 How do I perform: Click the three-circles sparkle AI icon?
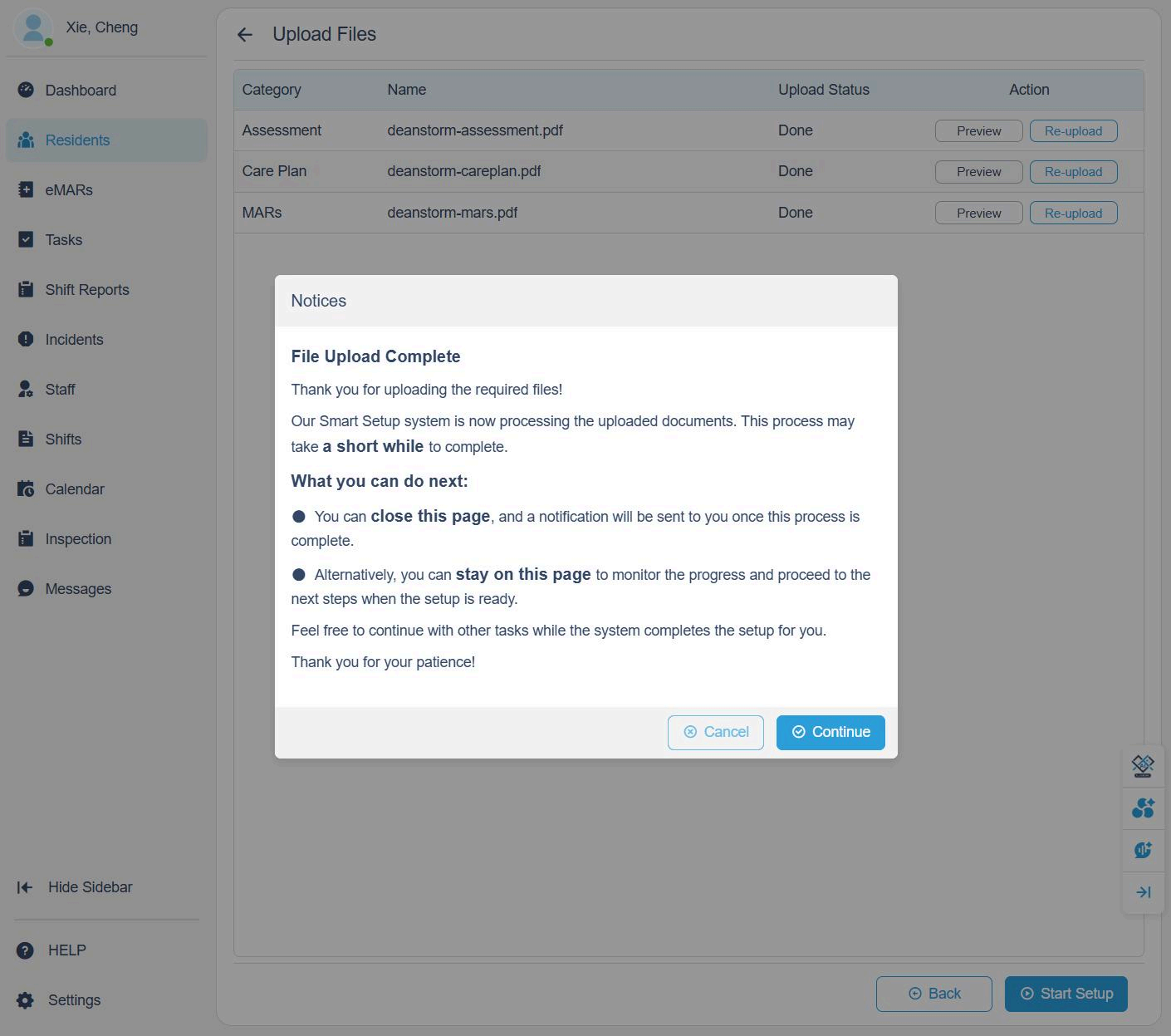pyautogui.click(x=1143, y=808)
